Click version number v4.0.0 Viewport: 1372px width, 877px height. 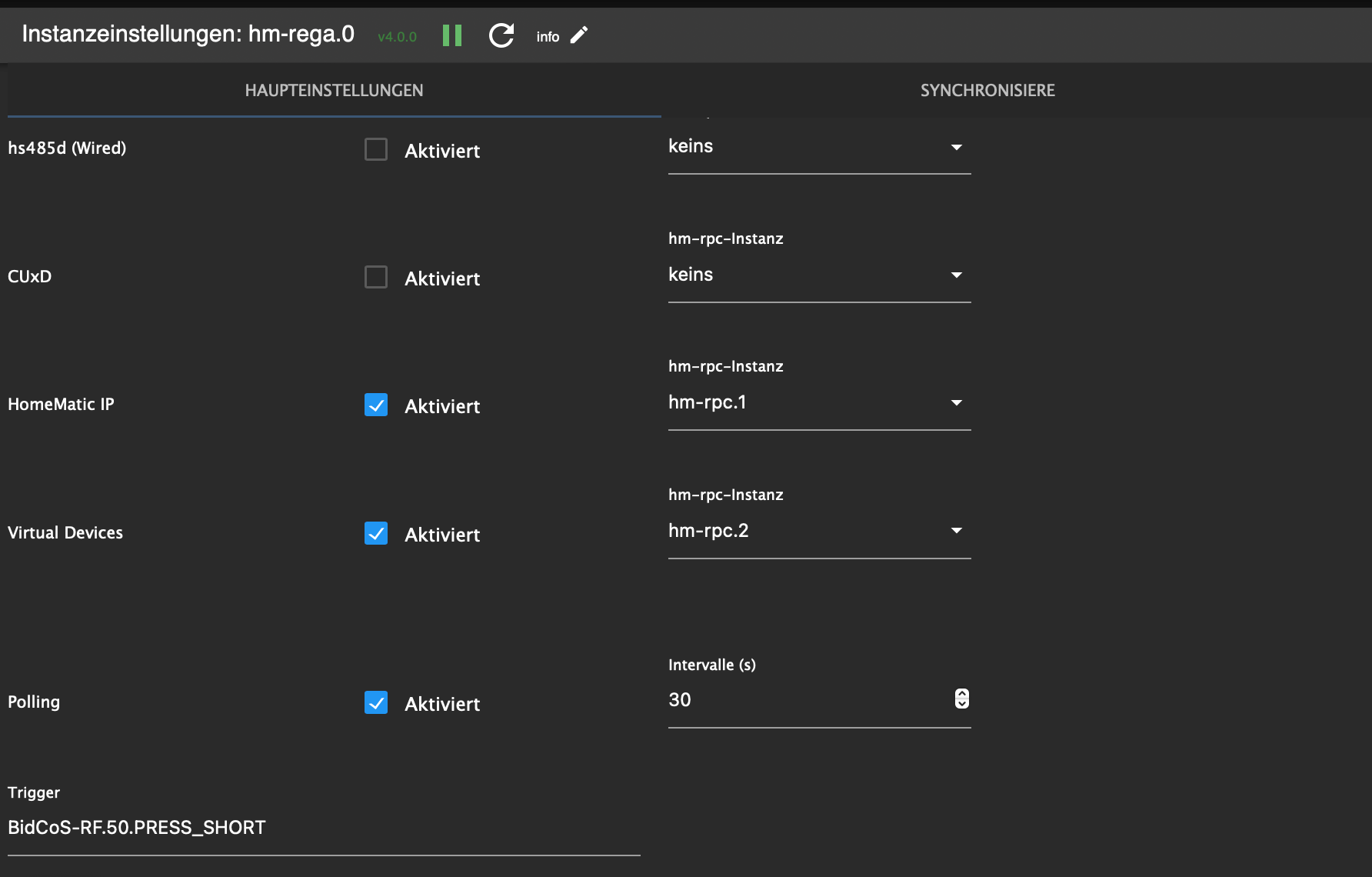coord(397,37)
